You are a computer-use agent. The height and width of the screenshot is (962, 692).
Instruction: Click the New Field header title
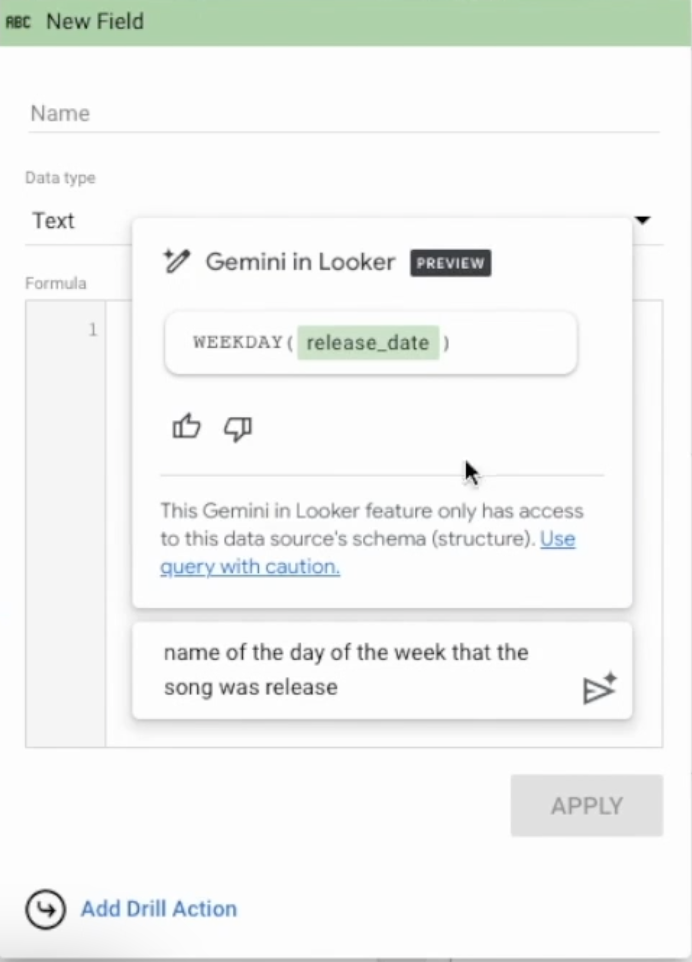click(x=95, y=21)
